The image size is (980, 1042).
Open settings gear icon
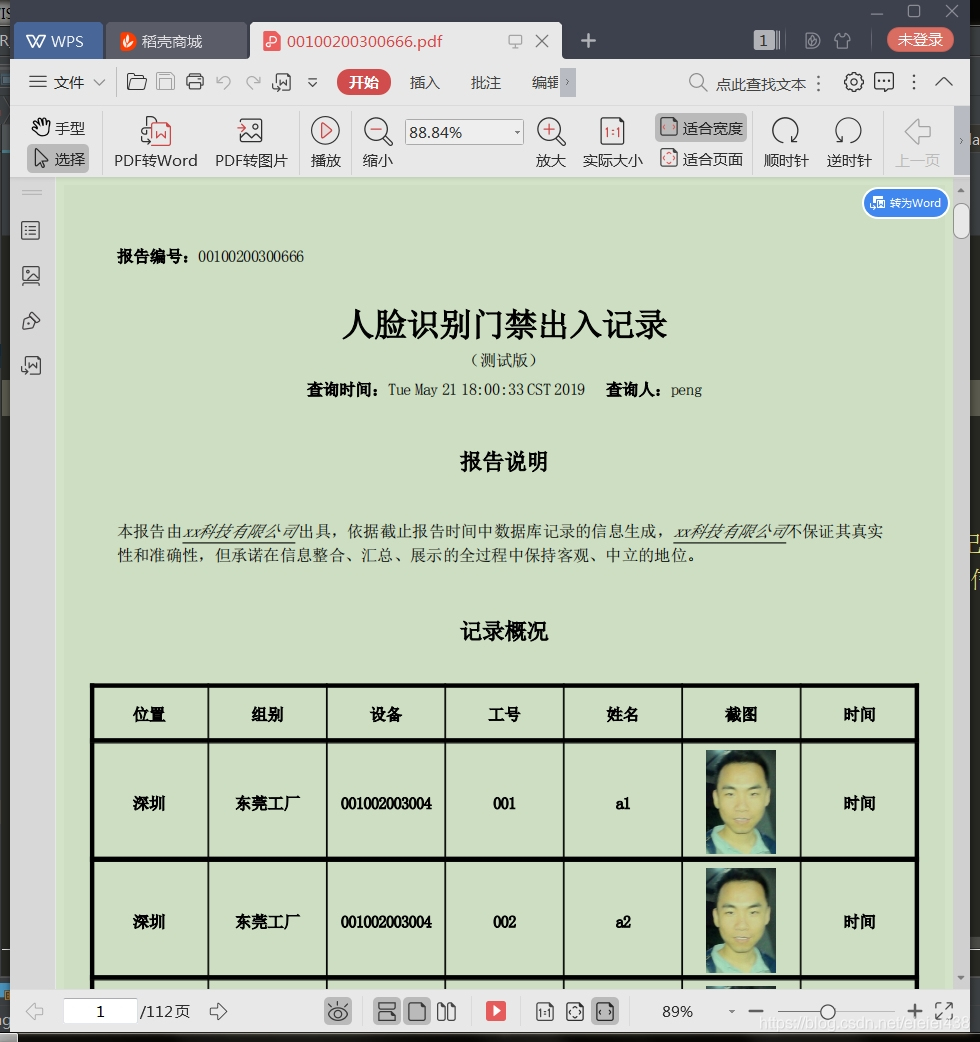pos(854,82)
